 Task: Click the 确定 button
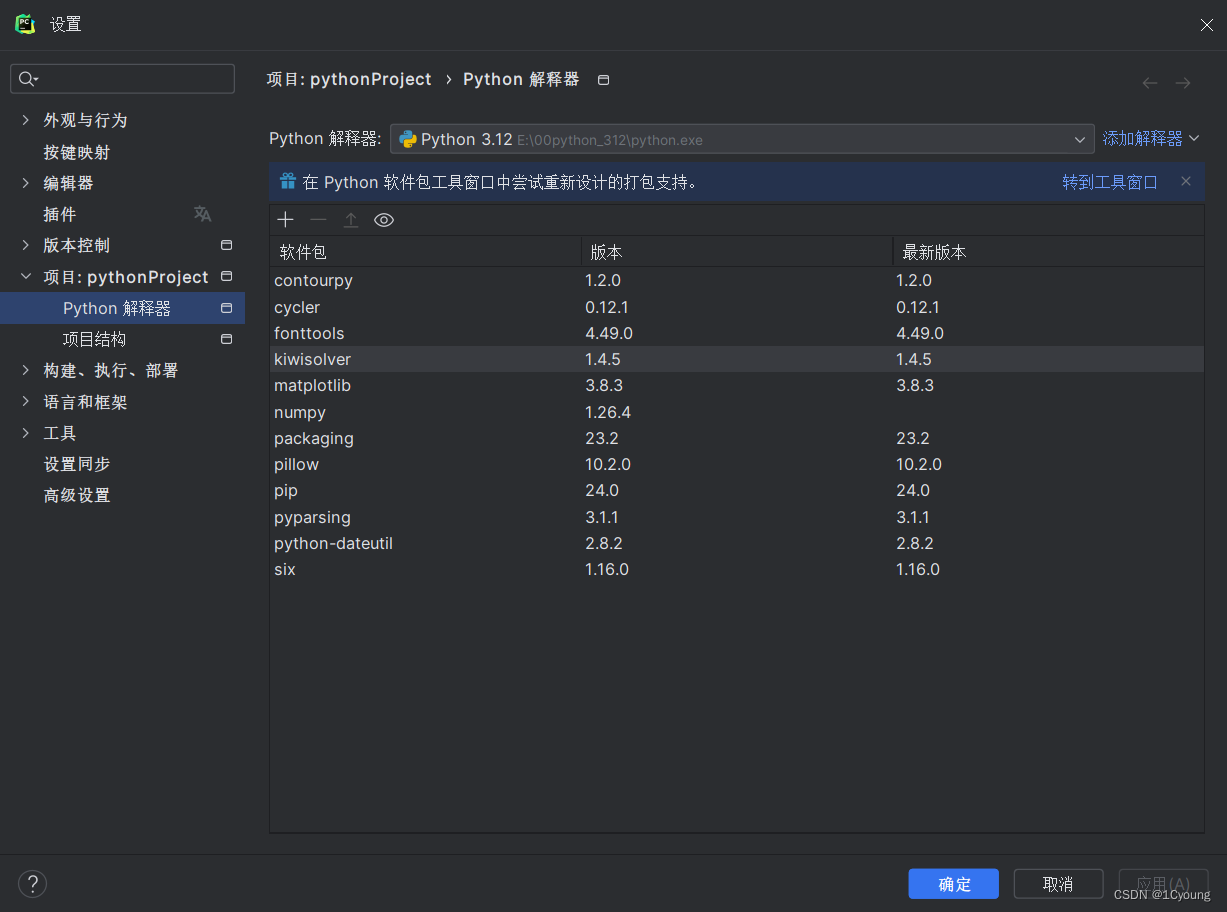pos(954,884)
